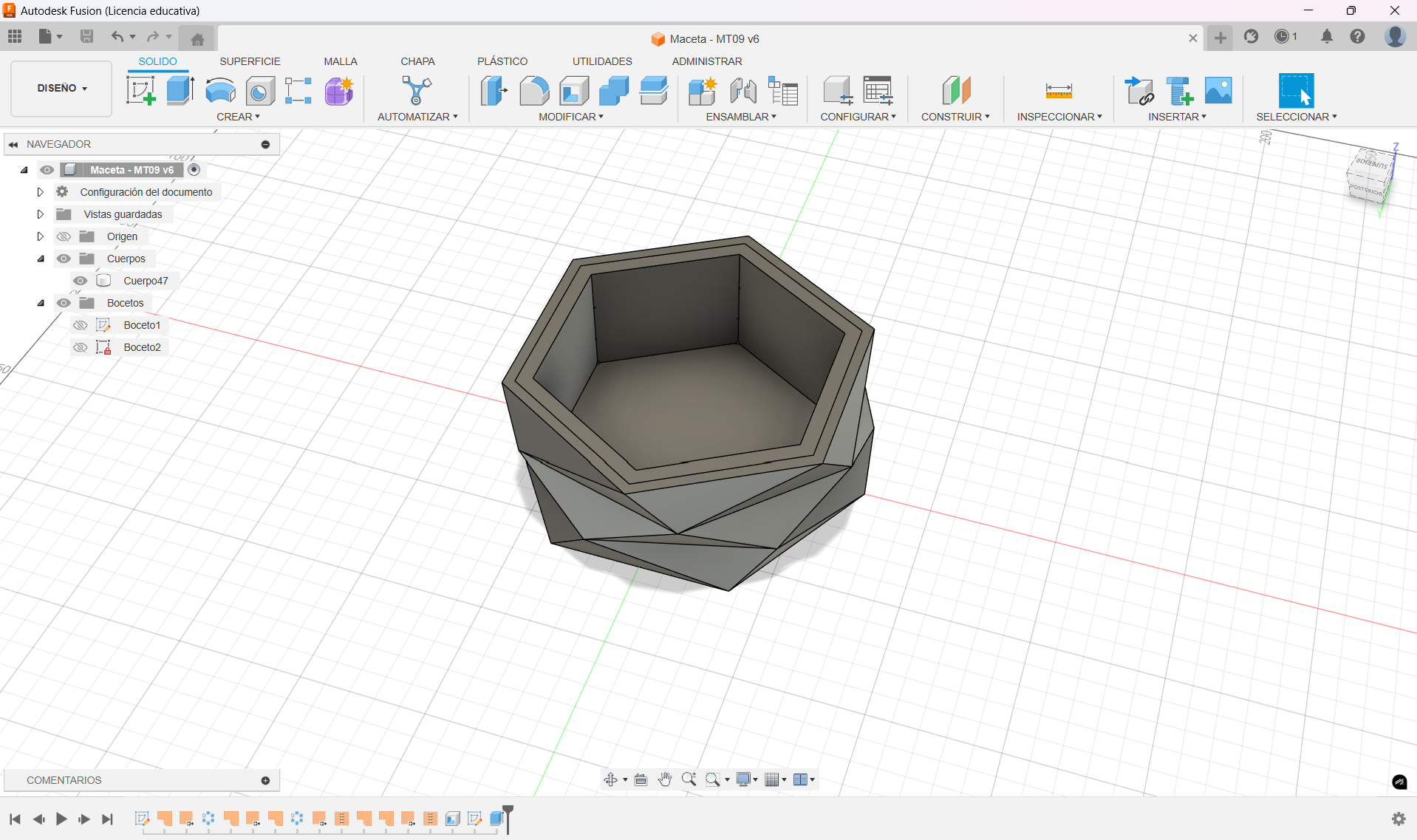Screen dimensions: 1417x840
Task: Click the Construct offset plane icon
Action: point(956,91)
